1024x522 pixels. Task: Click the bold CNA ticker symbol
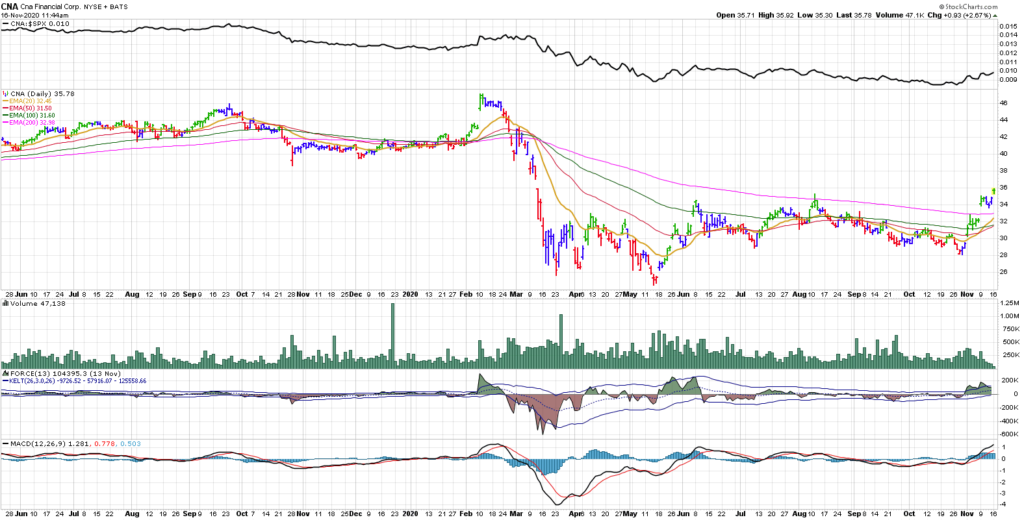coord(10,5)
